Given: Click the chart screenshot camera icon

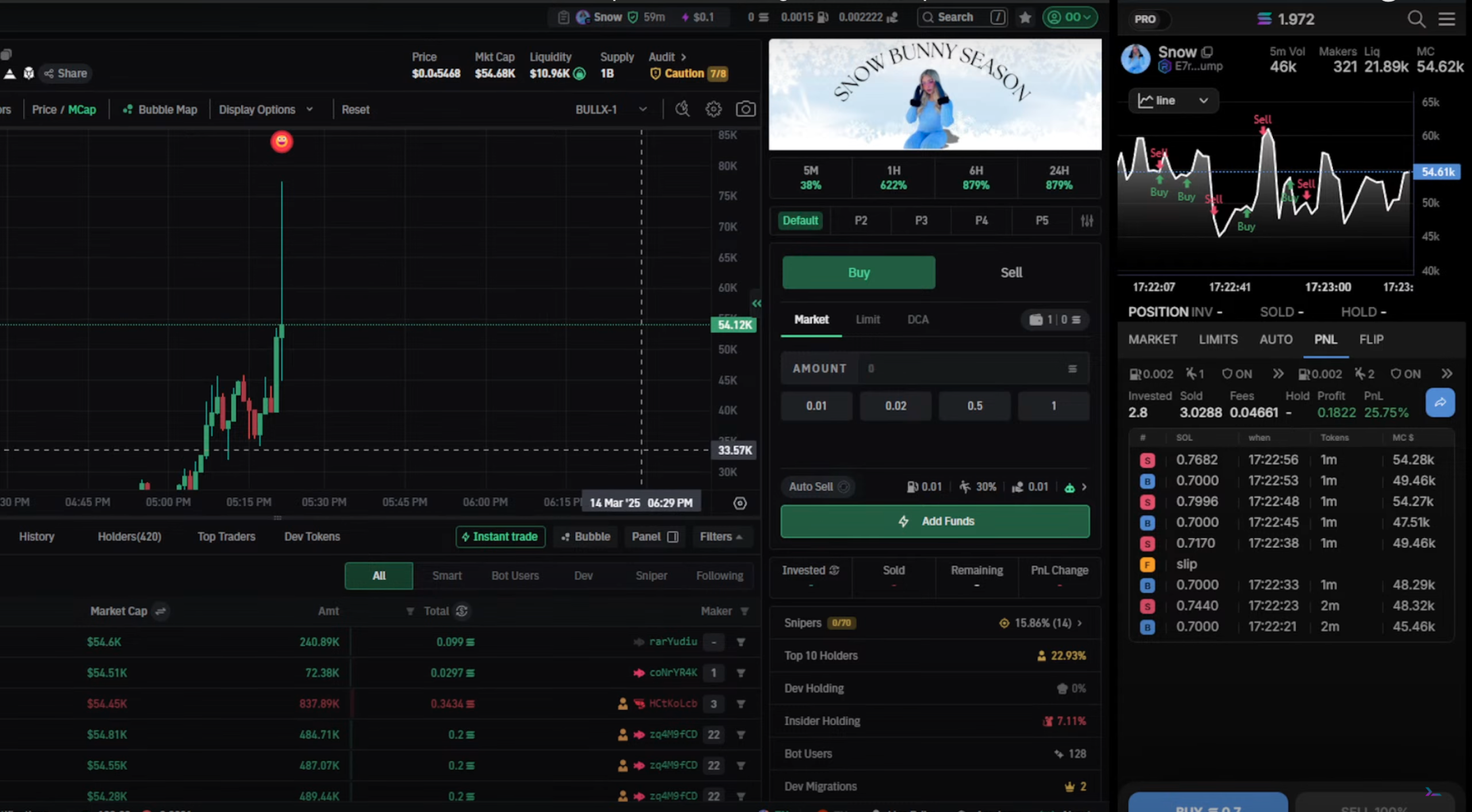Looking at the screenshot, I should click(x=745, y=109).
